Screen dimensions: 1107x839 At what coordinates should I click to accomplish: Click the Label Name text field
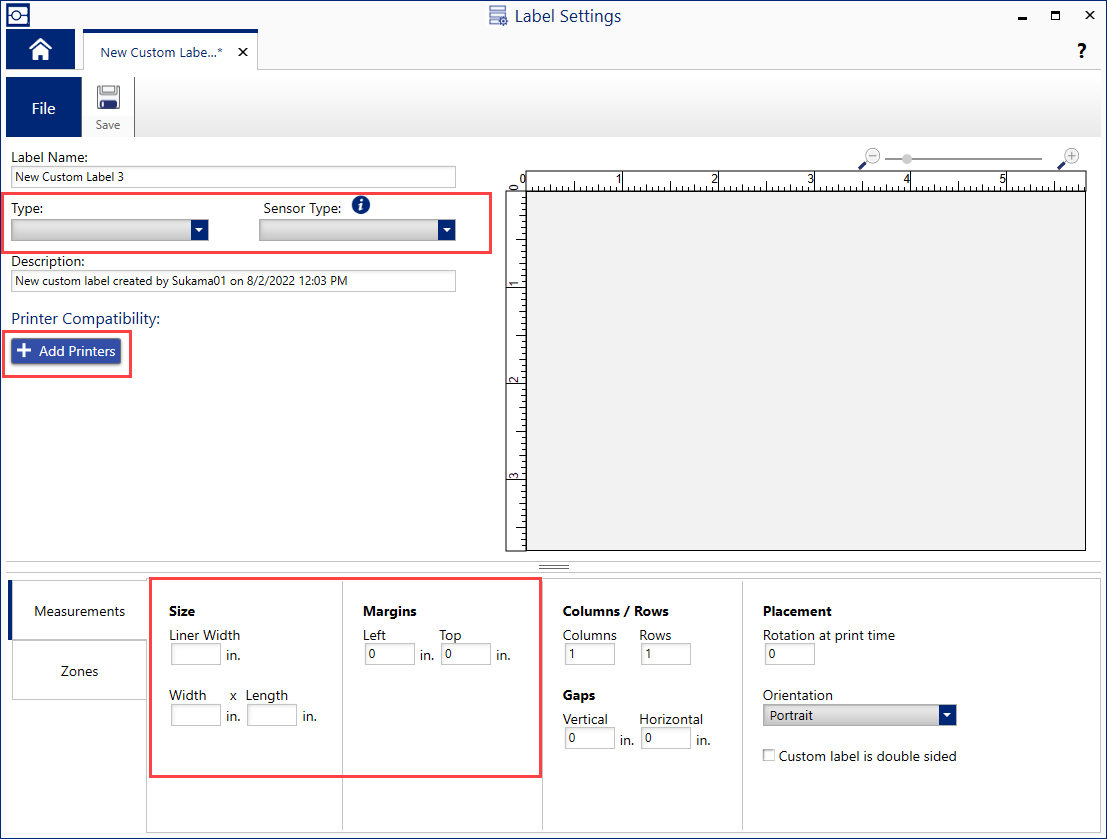point(233,177)
